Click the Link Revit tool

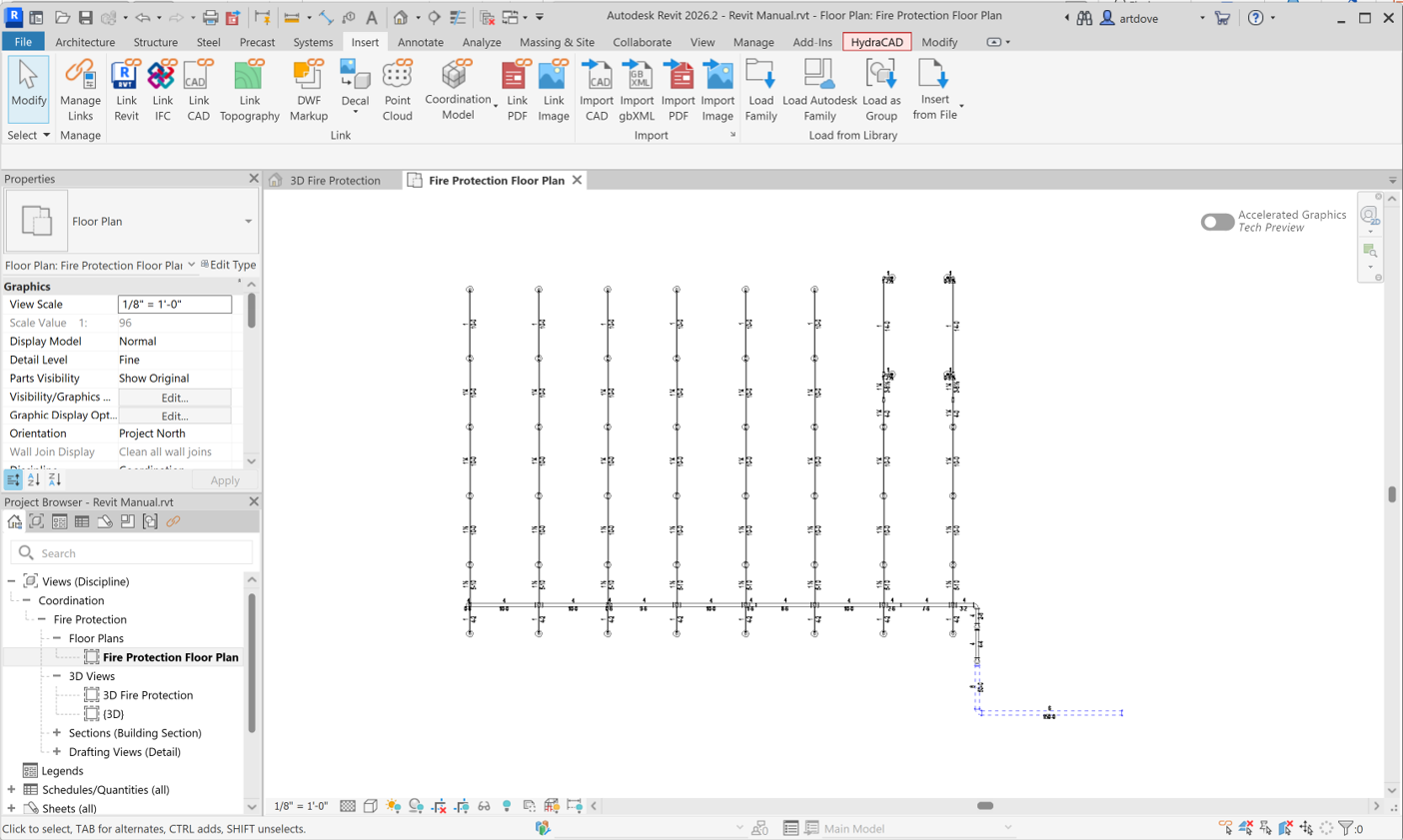click(x=126, y=90)
